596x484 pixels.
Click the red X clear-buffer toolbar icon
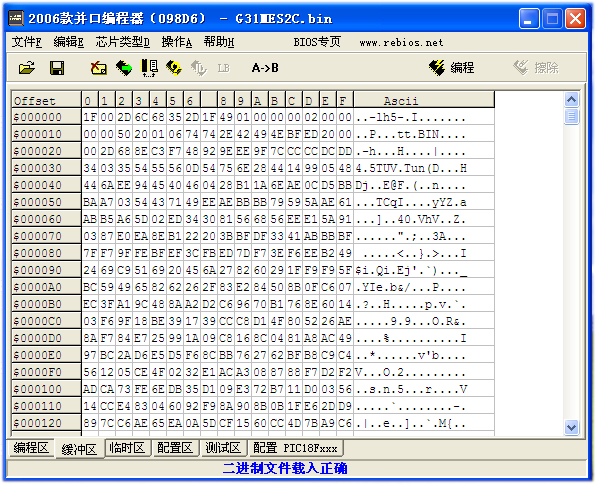pyautogui.click(x=98, y=68)
